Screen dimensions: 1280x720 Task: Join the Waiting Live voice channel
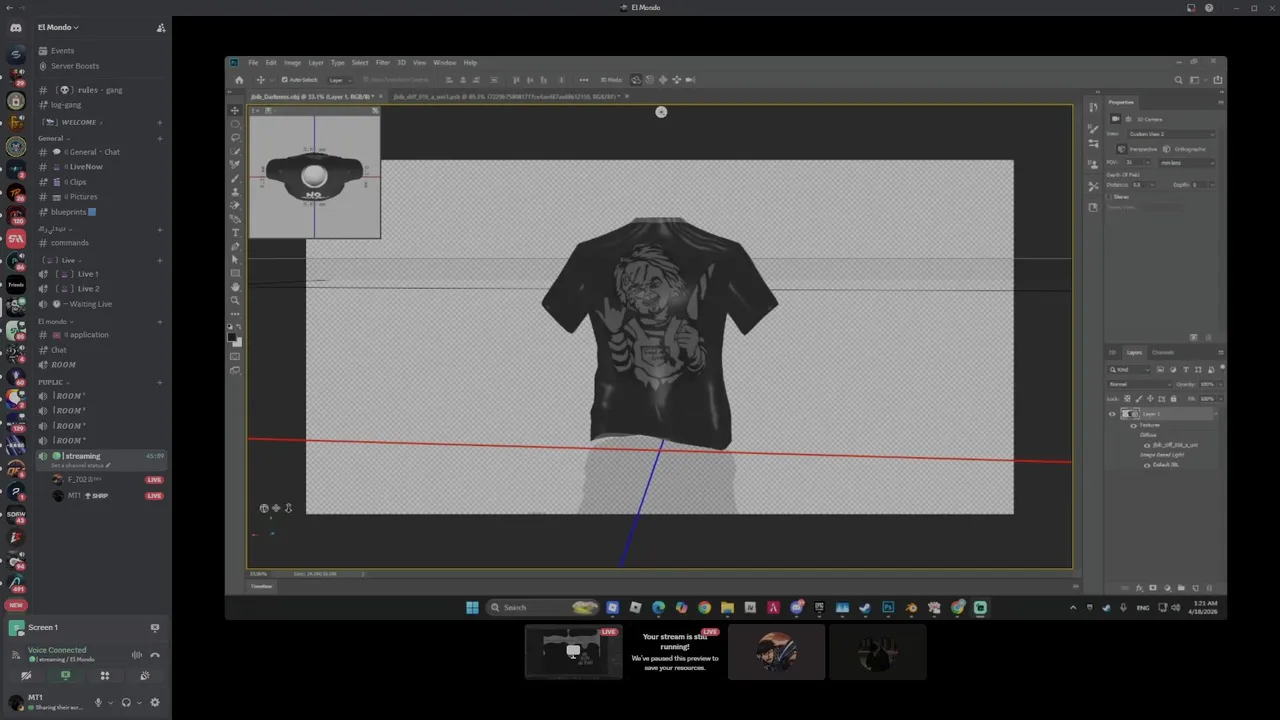click(x=90, y=304)
